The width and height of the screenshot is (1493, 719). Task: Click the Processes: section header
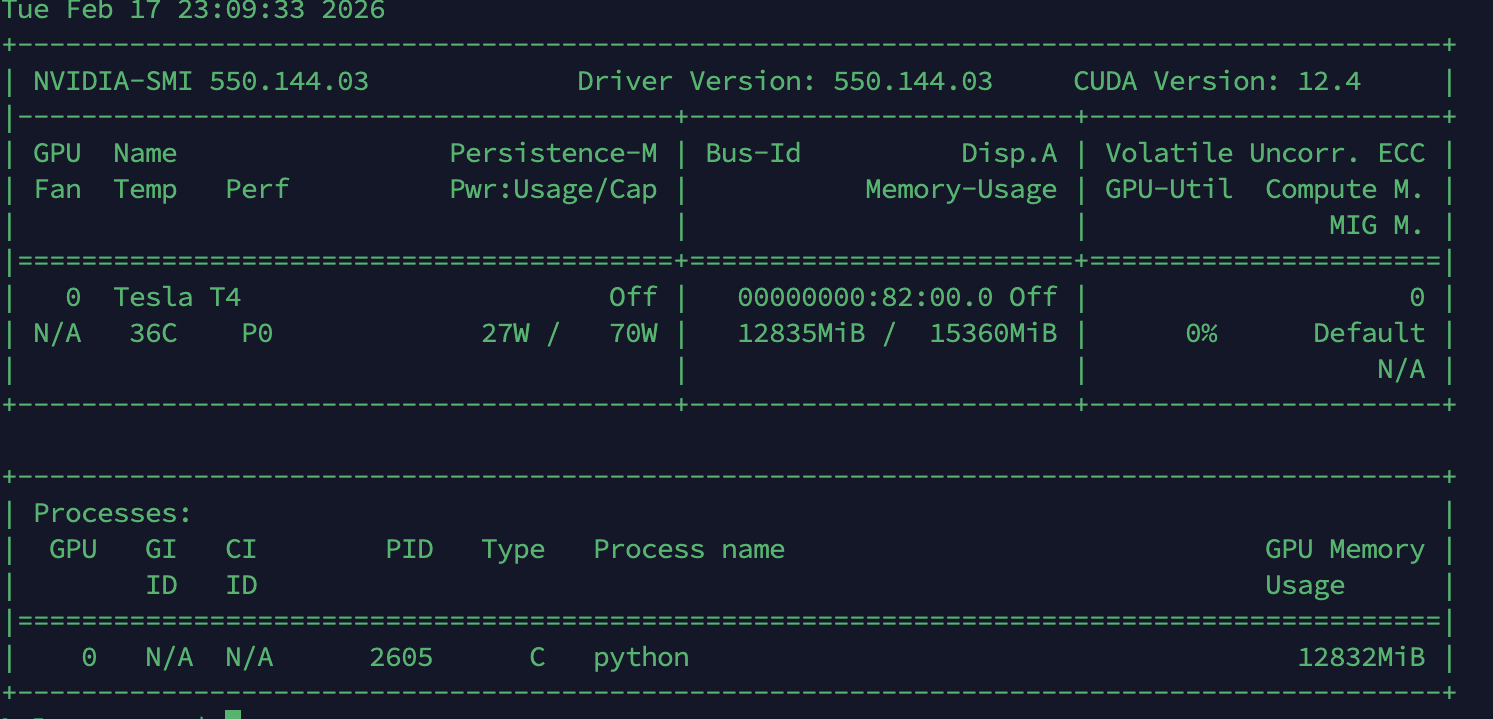point(113,513)
